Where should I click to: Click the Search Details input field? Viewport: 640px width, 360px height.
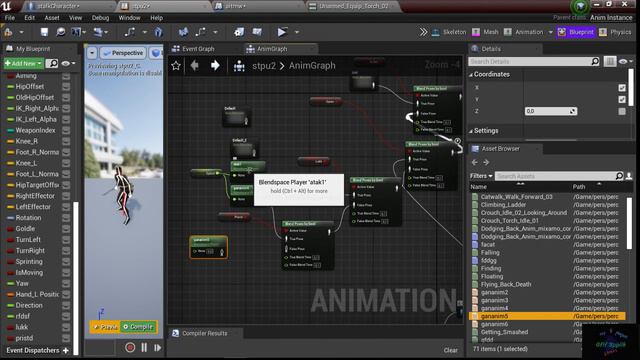pos(530,61)
